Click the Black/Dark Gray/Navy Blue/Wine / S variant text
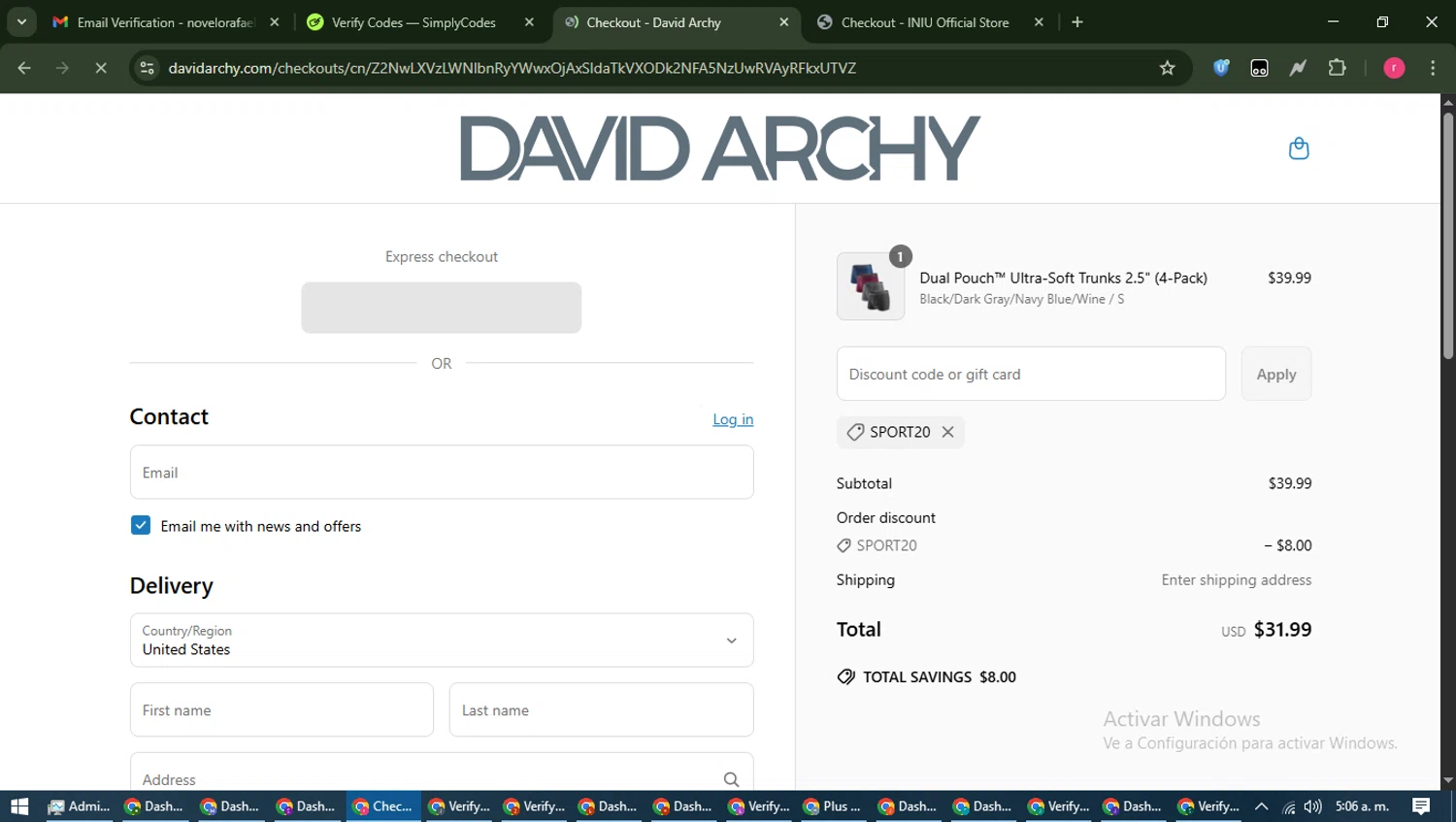 coord(1021,299)
